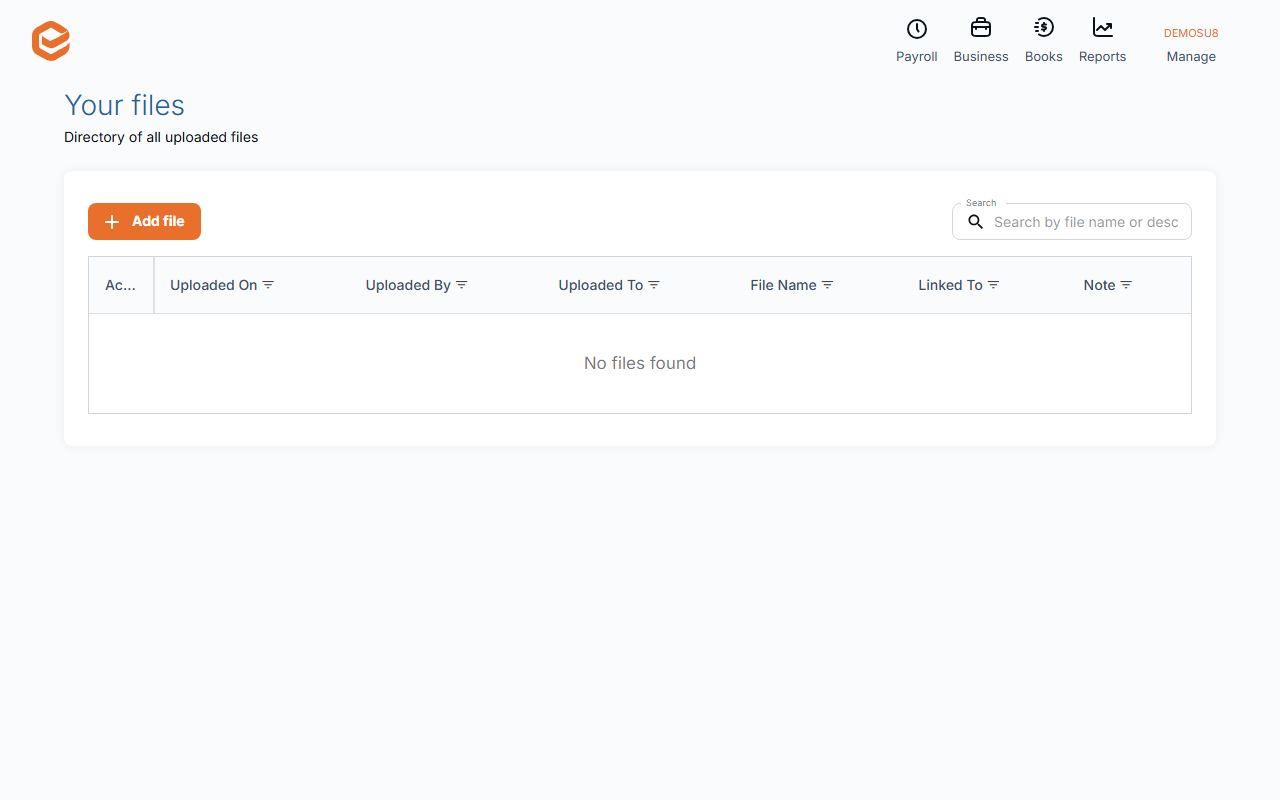Viewport: 1280px width, 800px height.
Task: Click the Directory of all uploaded files subtitle
Action: (x=161, y=137)
